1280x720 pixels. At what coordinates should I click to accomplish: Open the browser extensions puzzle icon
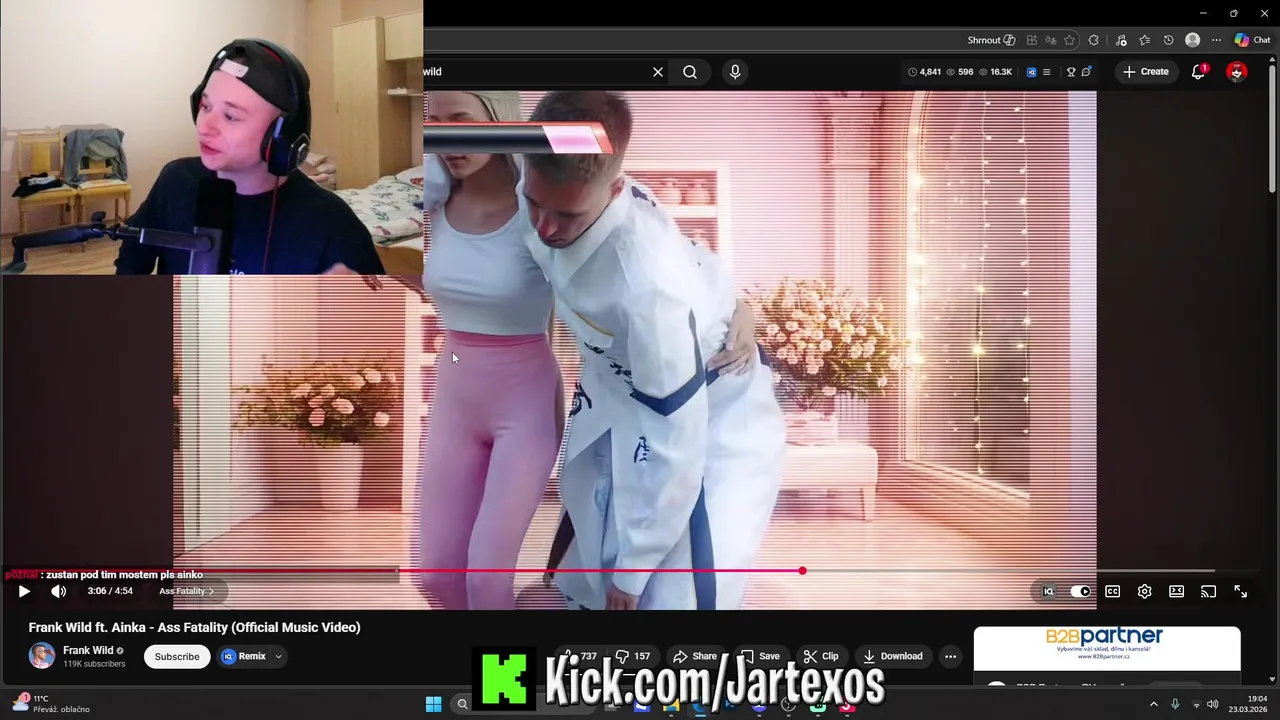click(1093, 40)
